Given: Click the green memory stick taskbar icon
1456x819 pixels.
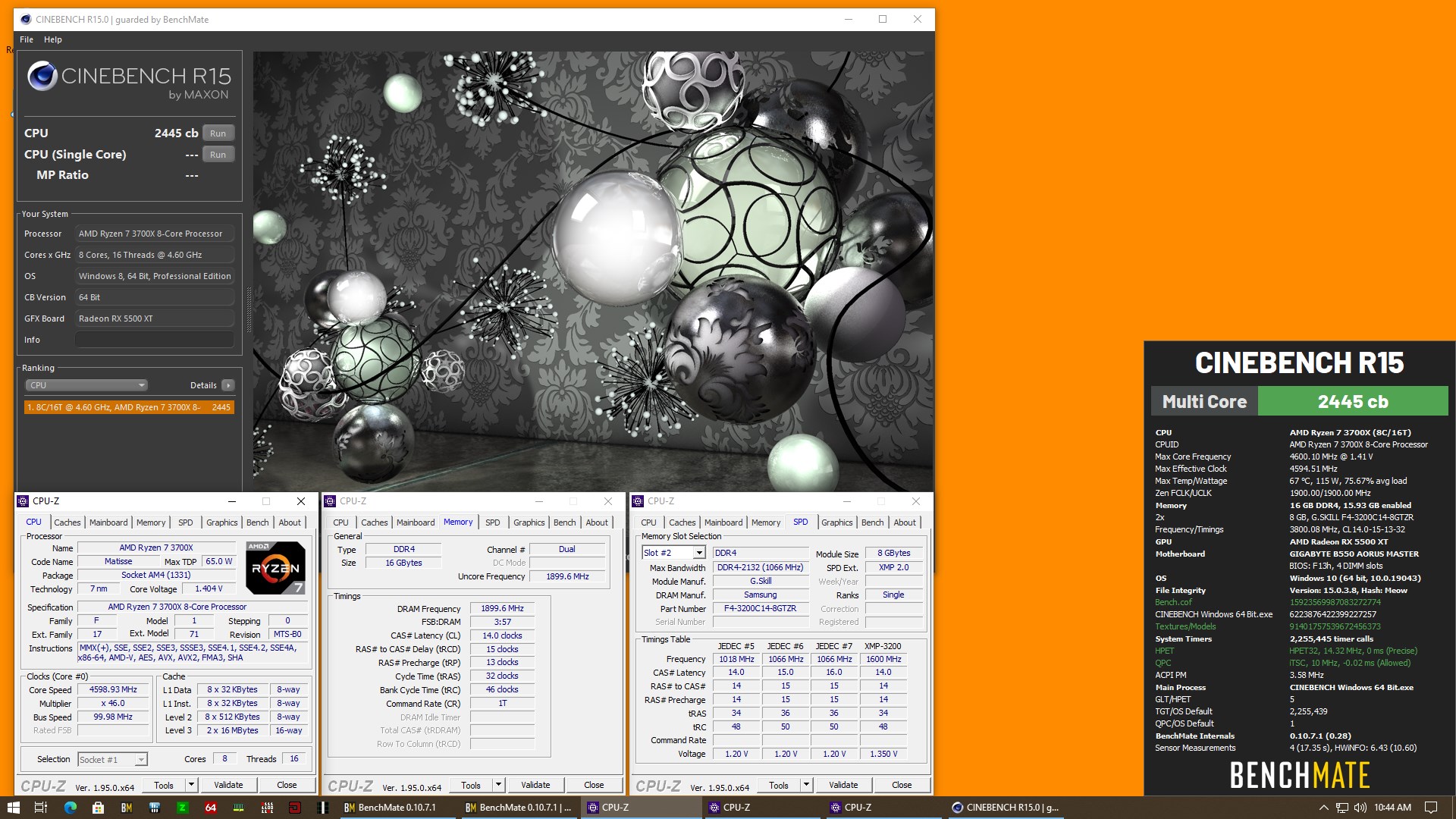Looking at the screenshot, I should tap(239, 808).
